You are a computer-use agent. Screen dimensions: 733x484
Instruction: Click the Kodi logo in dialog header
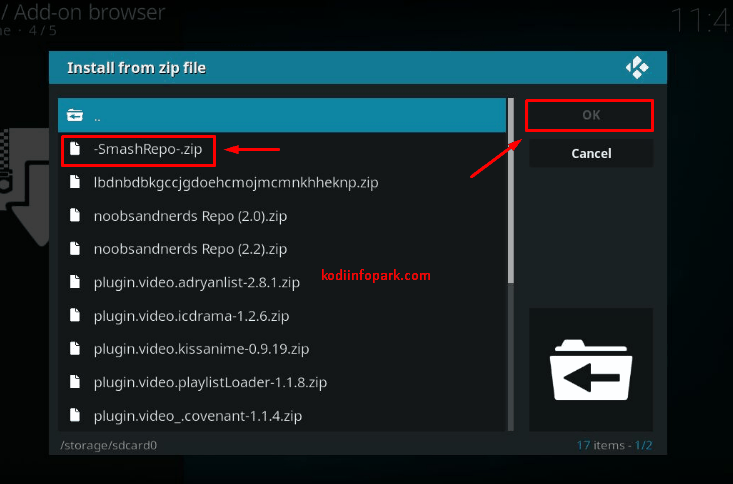[637, 67]
